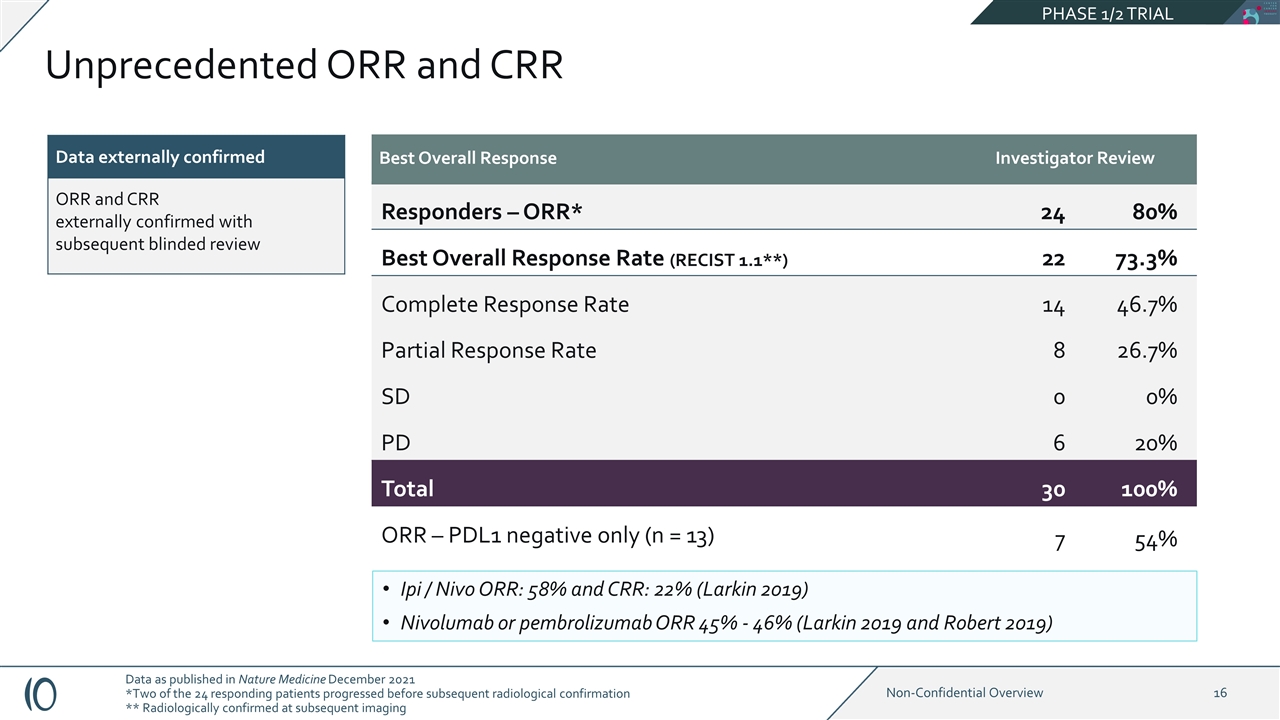Click the slide title Unprecedented ORR and CRR

[x=304, y=66]
